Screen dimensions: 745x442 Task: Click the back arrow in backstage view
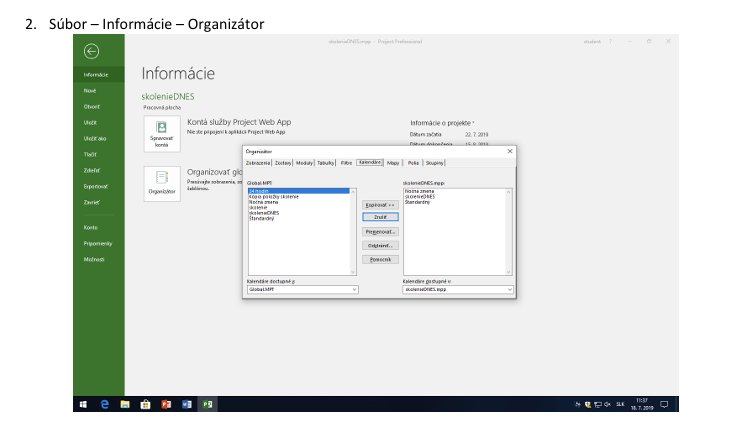(91, 51)
